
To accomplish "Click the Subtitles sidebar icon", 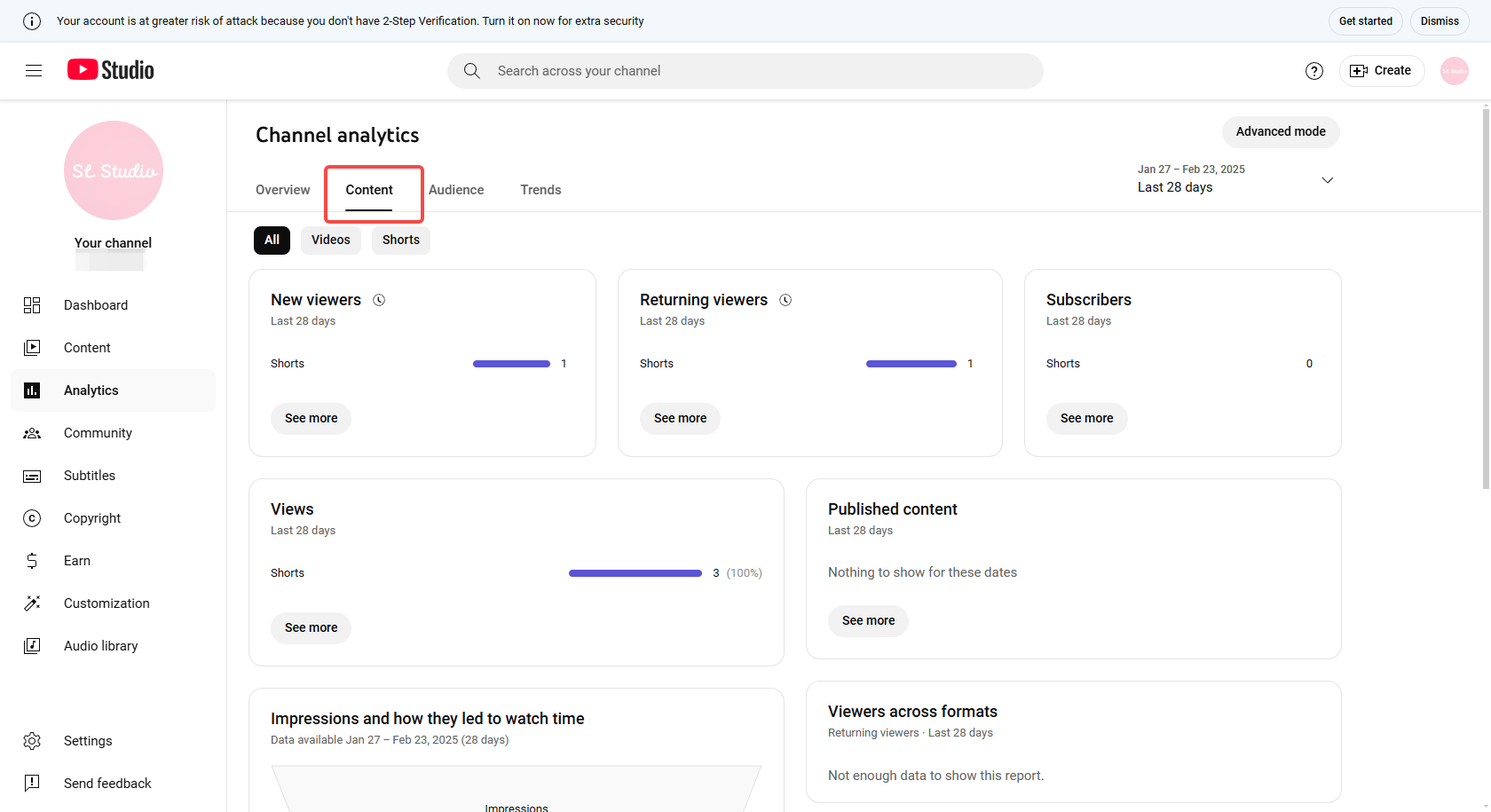I will click(x=32, y=475).
